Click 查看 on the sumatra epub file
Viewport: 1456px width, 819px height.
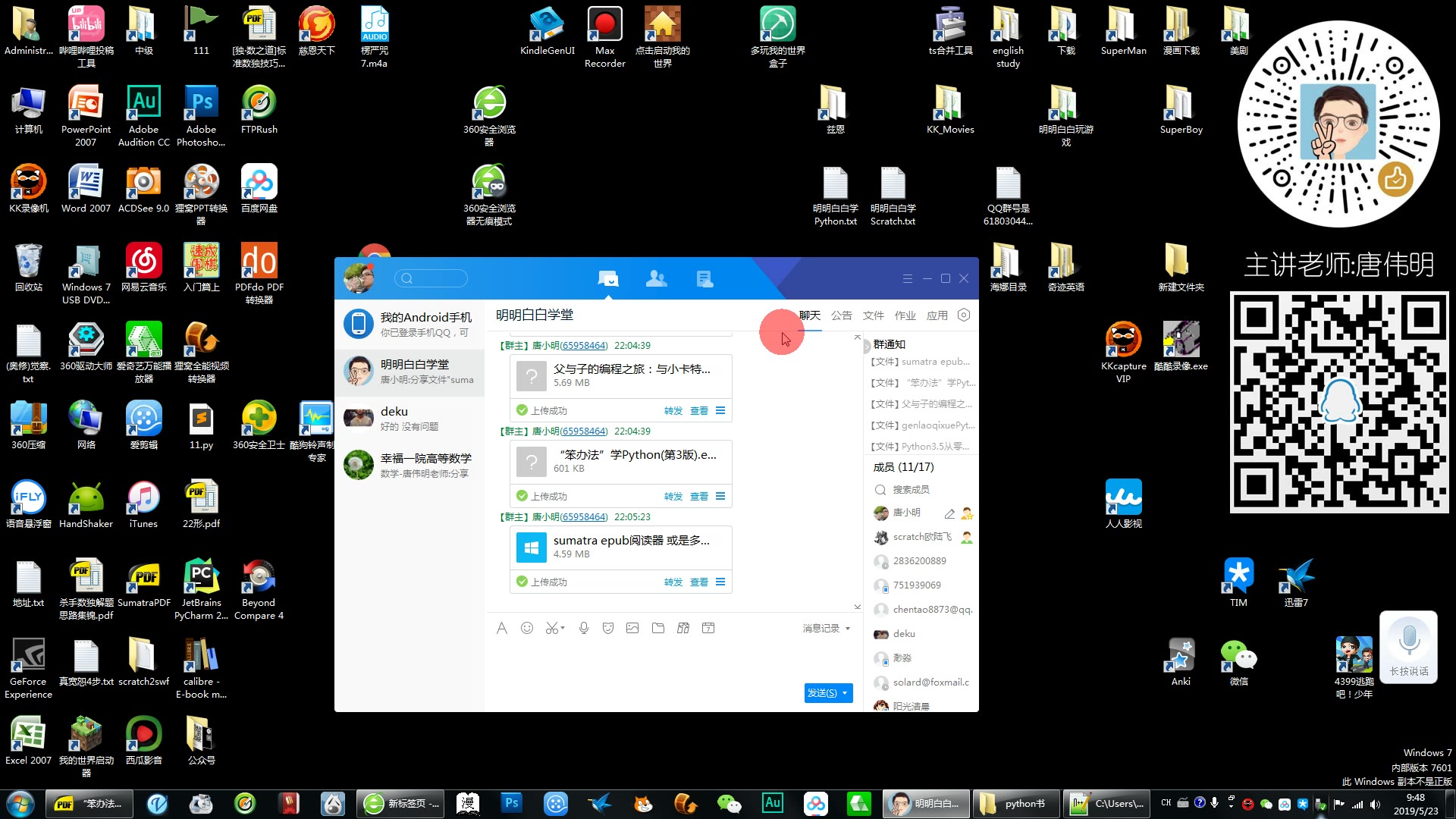[698, 582]
